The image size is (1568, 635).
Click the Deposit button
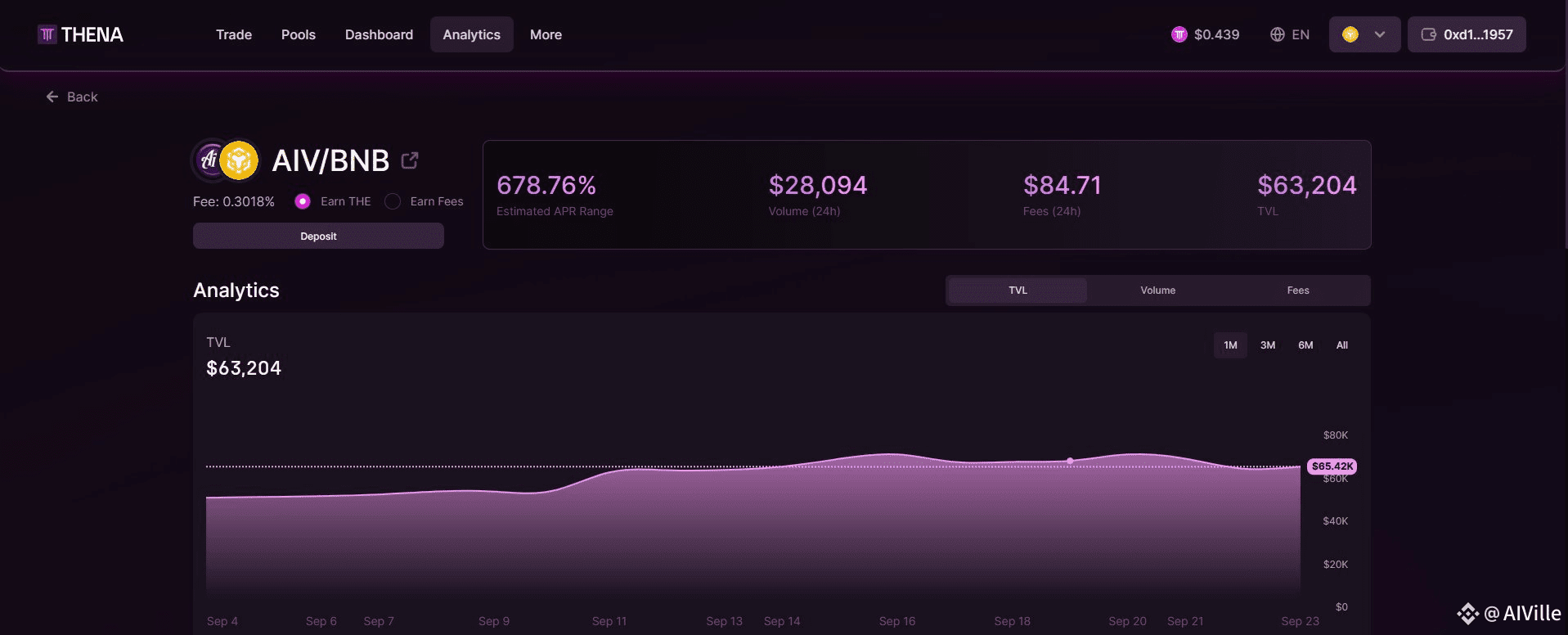click(318, 236)
